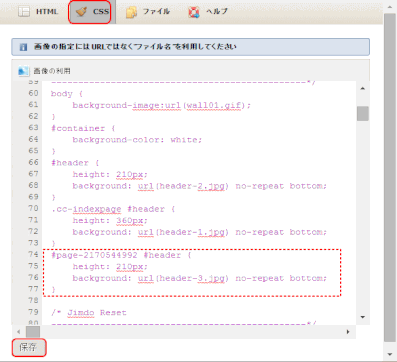Open the 画像の利用 link
The image size is (397, 362).
click(x=52, y=71)
